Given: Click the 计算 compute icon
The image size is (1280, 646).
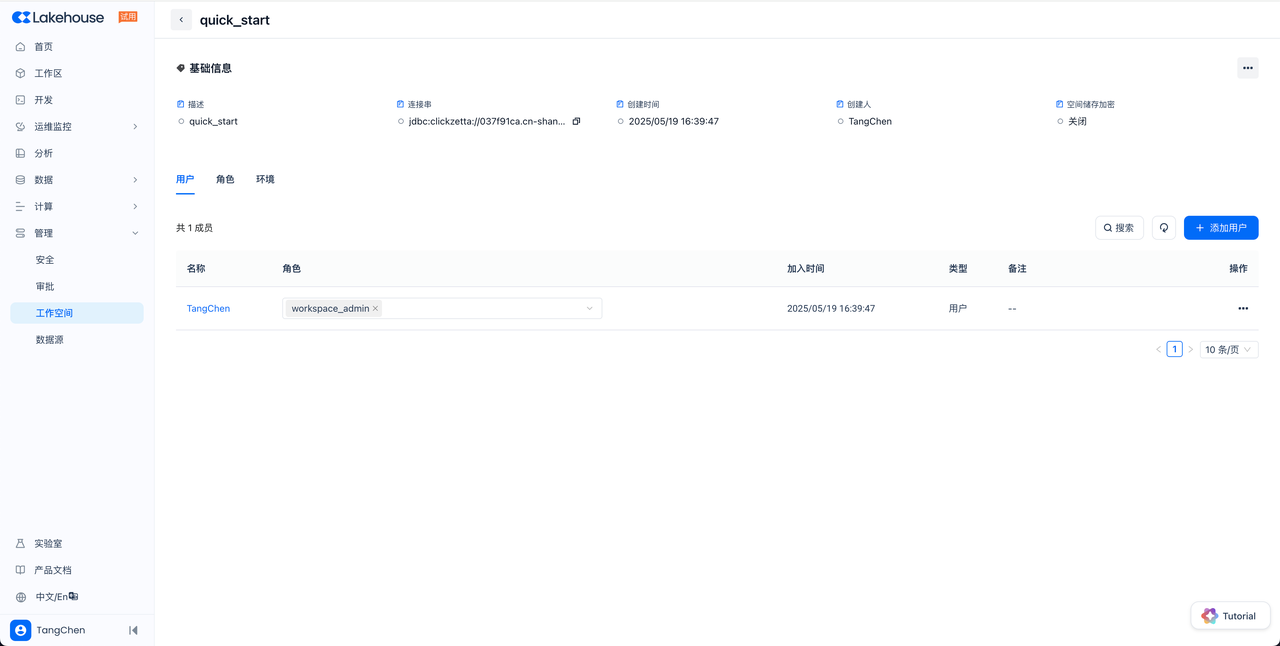Looking at the screenshot, I should (x=20, y=207).
